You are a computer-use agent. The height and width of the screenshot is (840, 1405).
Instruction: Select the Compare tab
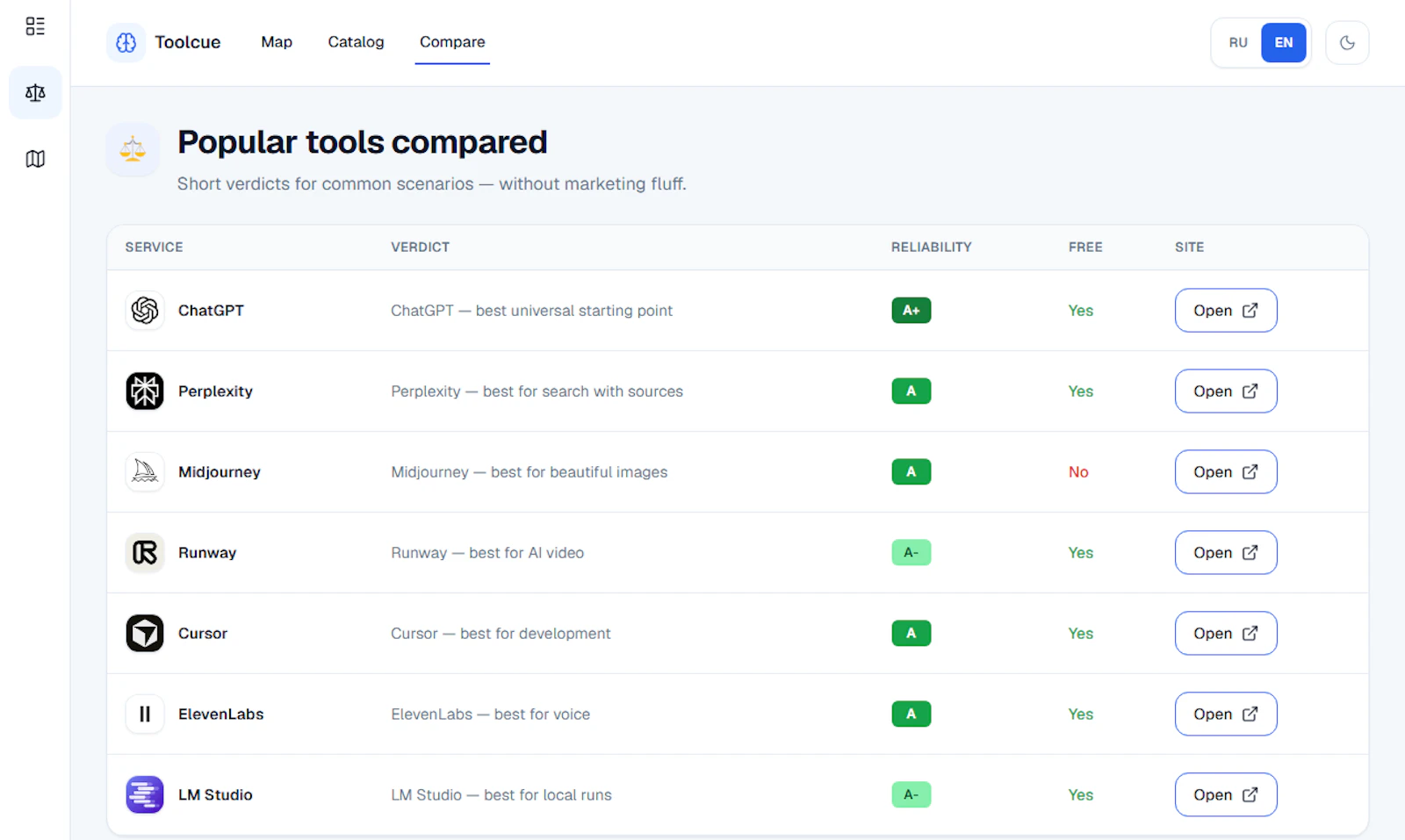452,42
